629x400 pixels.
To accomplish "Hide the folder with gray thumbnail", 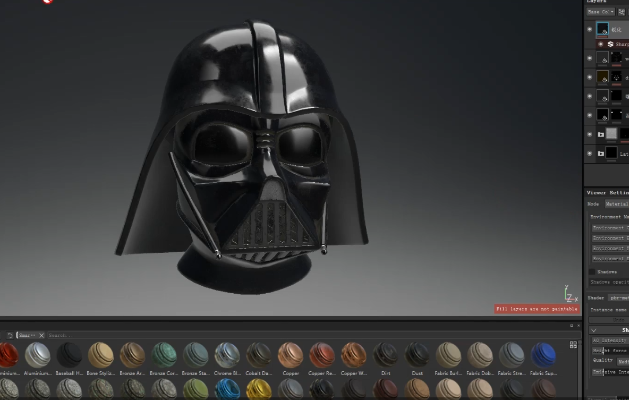I will coord(590,134).
